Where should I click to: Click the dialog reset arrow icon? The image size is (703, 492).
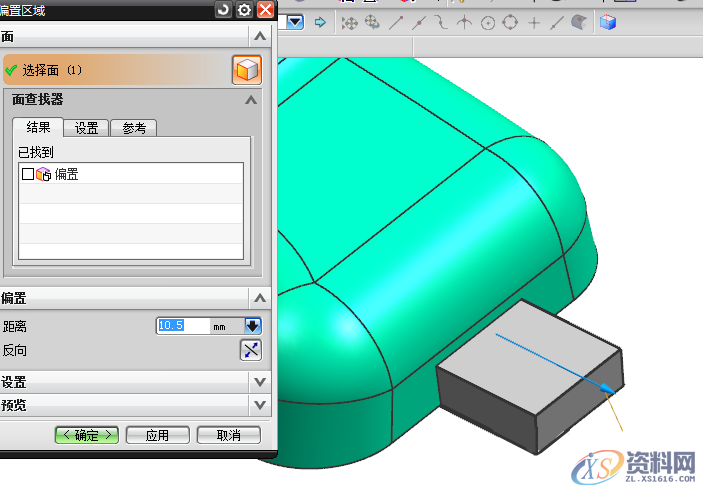(223, 10)
